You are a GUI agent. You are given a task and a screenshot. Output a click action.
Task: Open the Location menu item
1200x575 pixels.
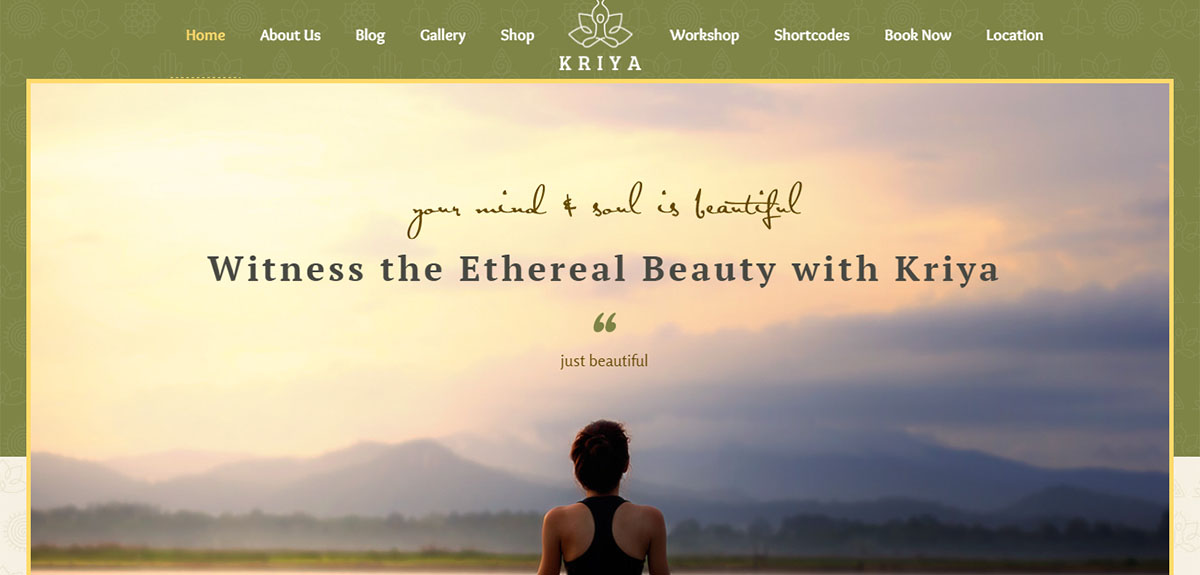pyautogui.click(x=1014, y=35)
